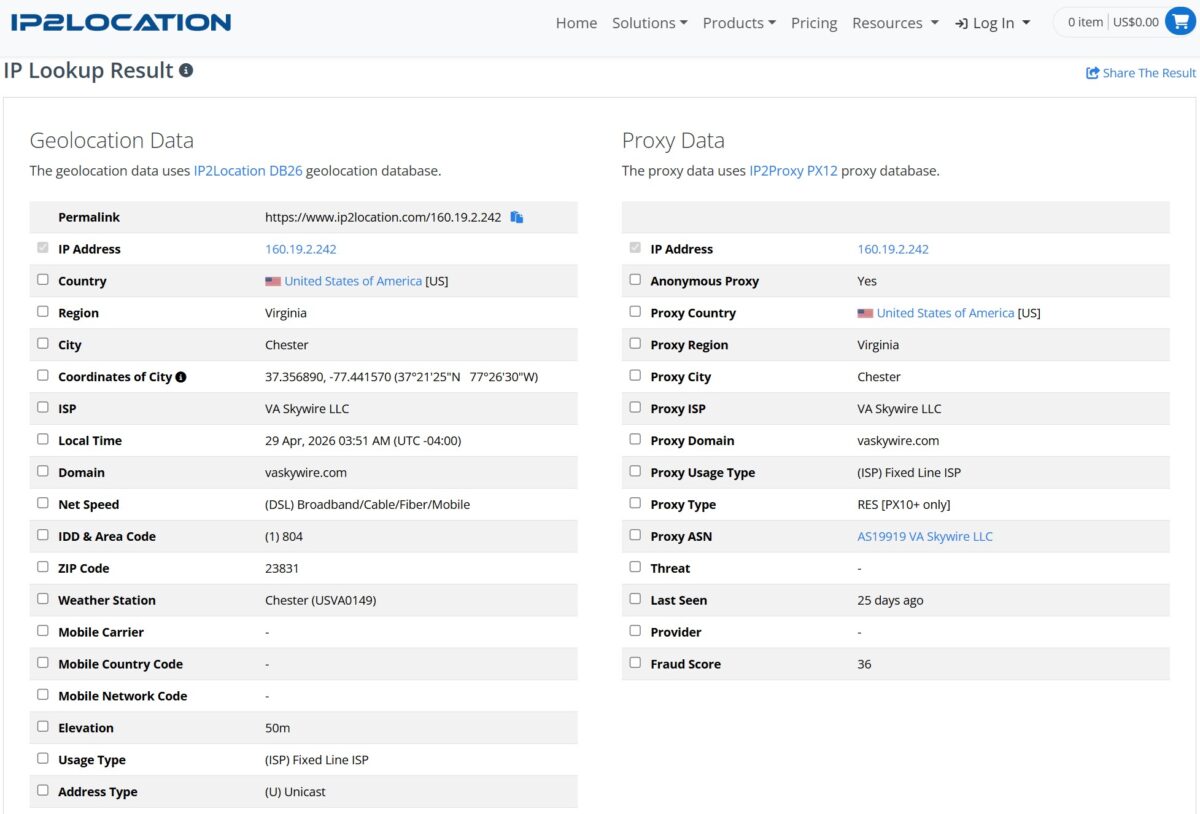Check the ZIP Code checkbox
The height and width of the screenshot is (814, 1200).
click(43, 567)
